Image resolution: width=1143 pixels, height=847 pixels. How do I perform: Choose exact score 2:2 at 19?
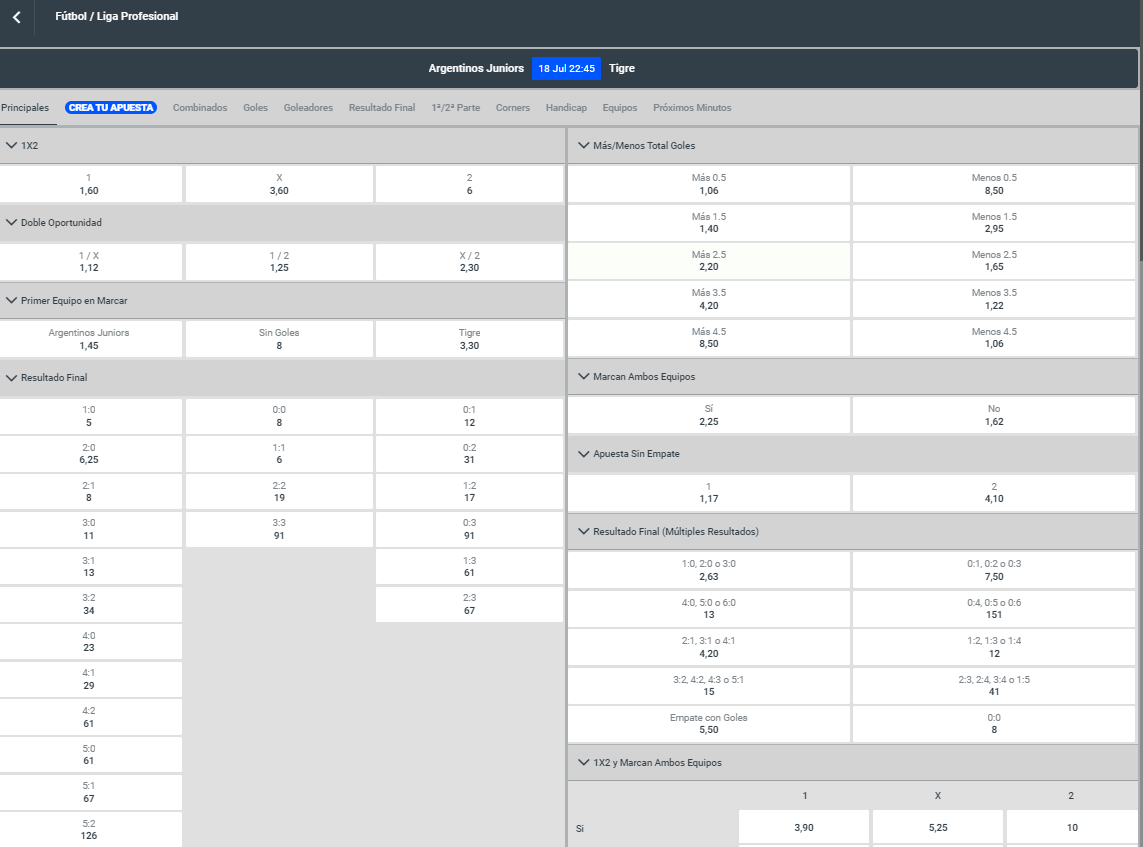click(279, 491)
